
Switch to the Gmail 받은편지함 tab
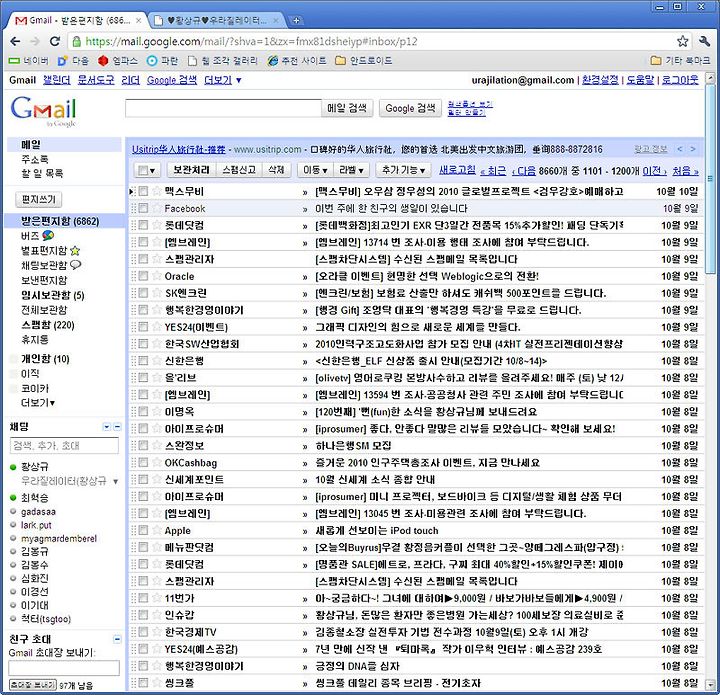click(x=76, y=20)
